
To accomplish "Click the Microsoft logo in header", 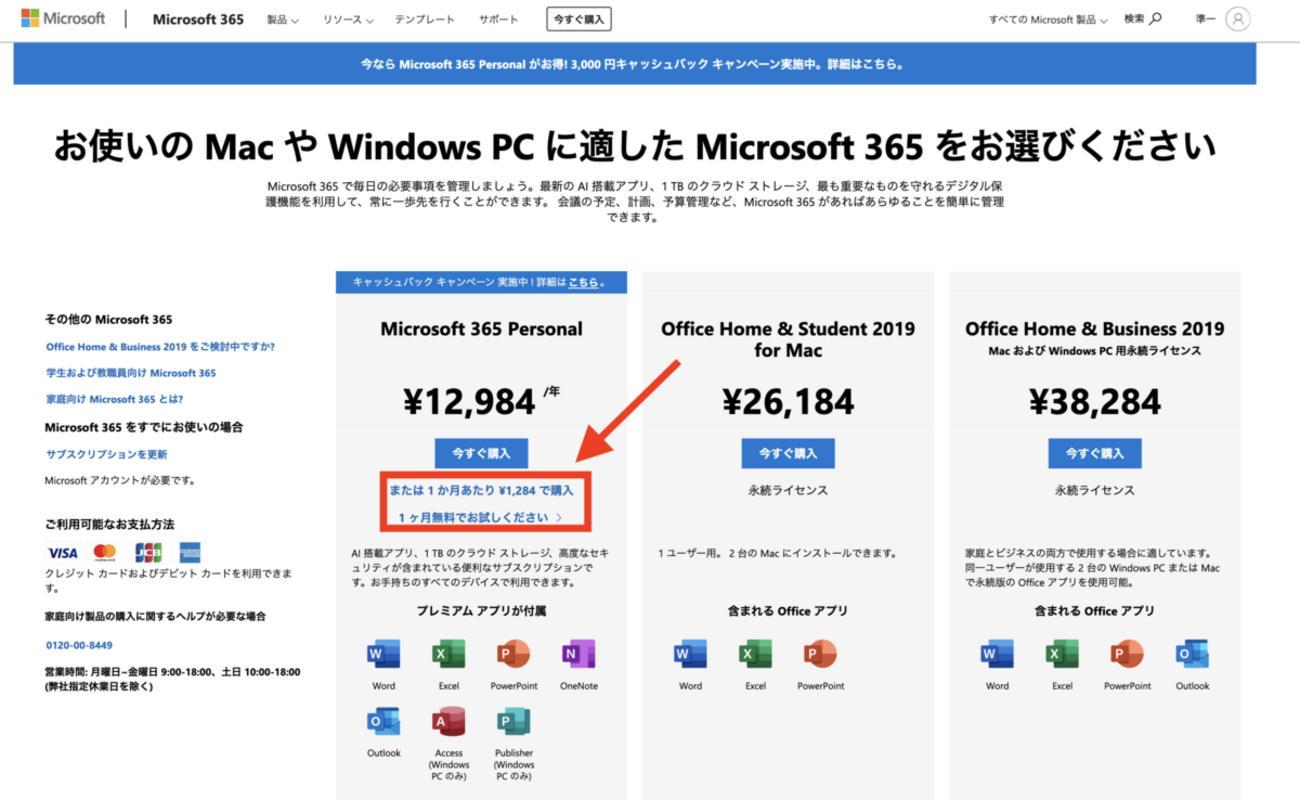I will (63, 18).
